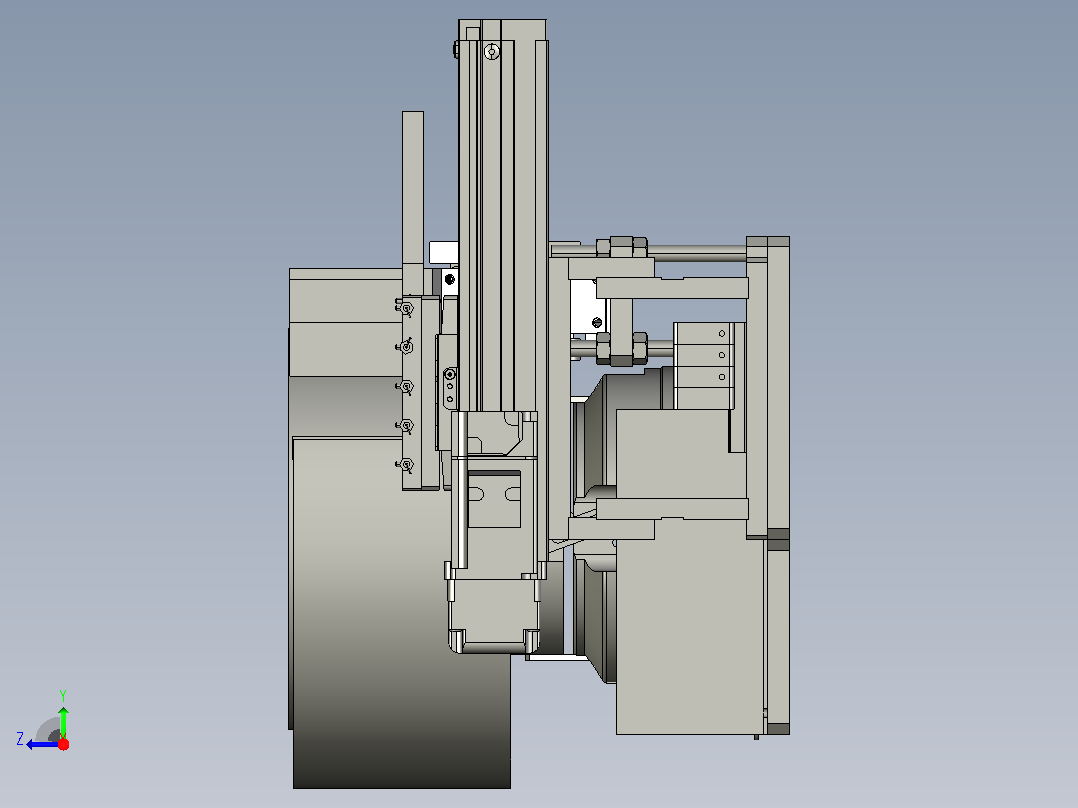
Task: Click the red X axis dot at the triad origin
Action: coord(63,744)
